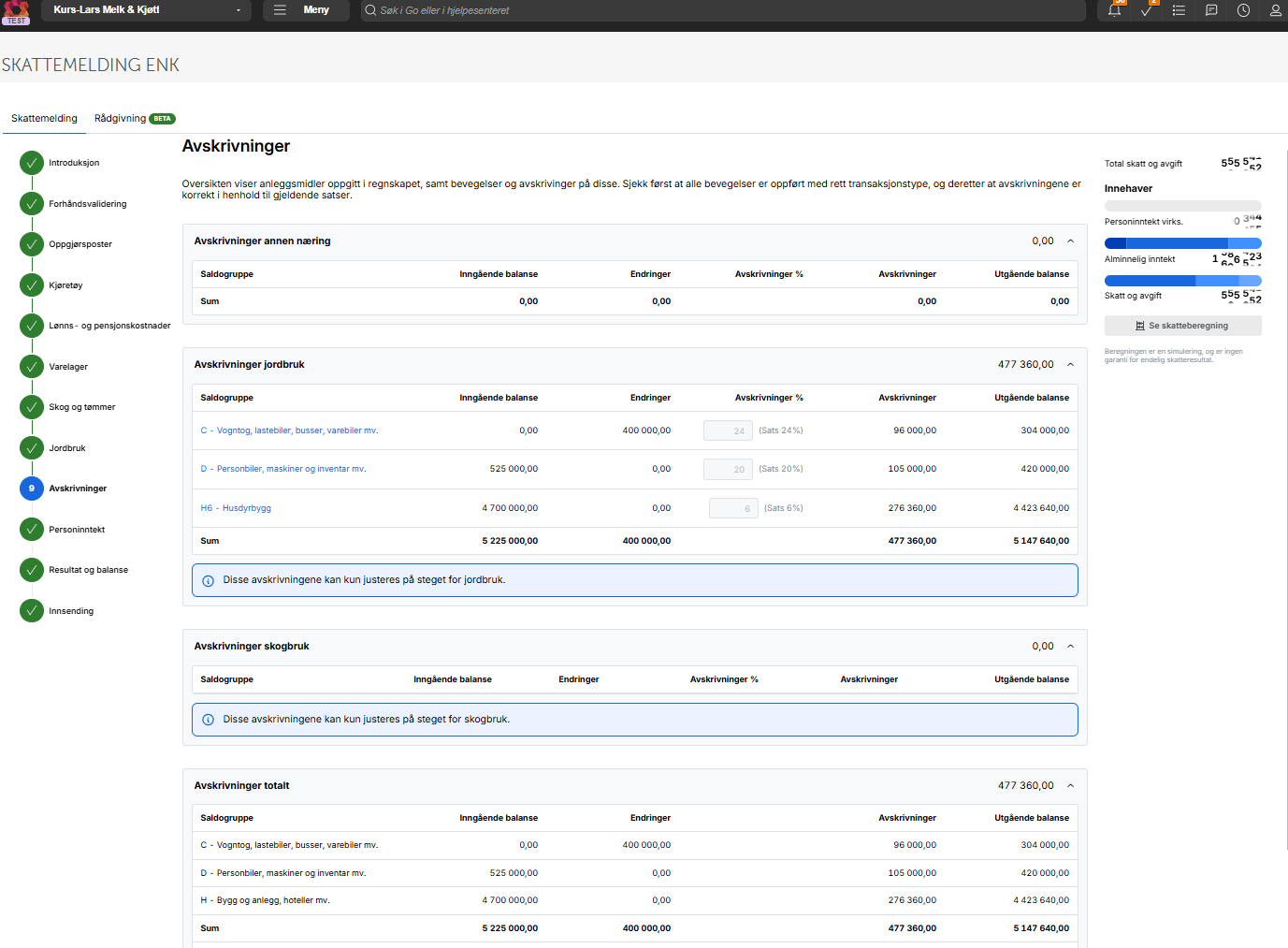Click the Innsending step checkmark icon
Image resolution: width=1288 pixels, height=948 pixels.
(x=32, y=610)
